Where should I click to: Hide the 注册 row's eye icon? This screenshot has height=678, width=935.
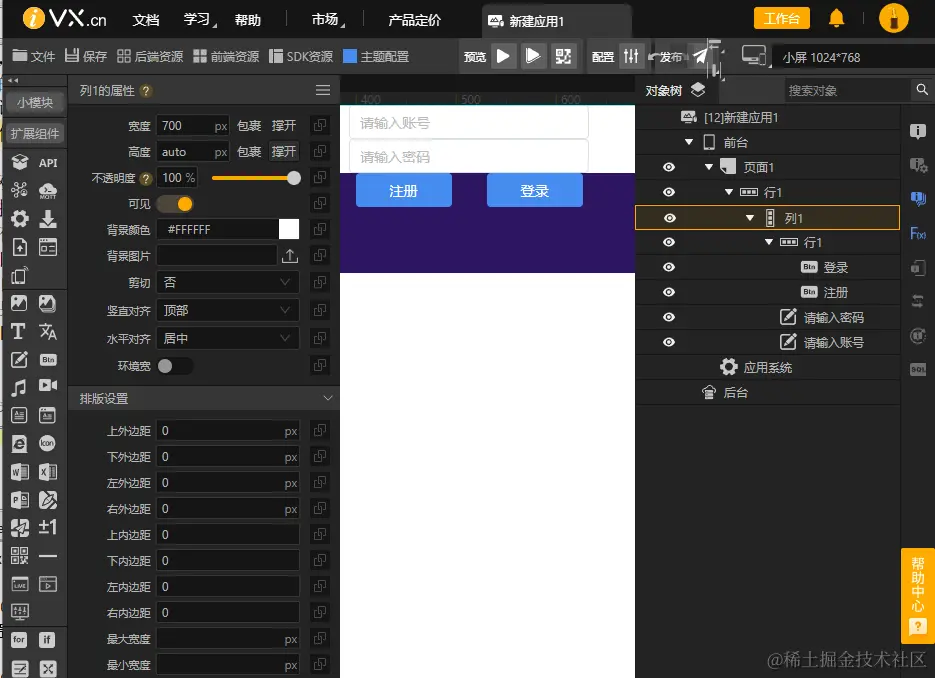pyautogui.click(x=669, y=292)
